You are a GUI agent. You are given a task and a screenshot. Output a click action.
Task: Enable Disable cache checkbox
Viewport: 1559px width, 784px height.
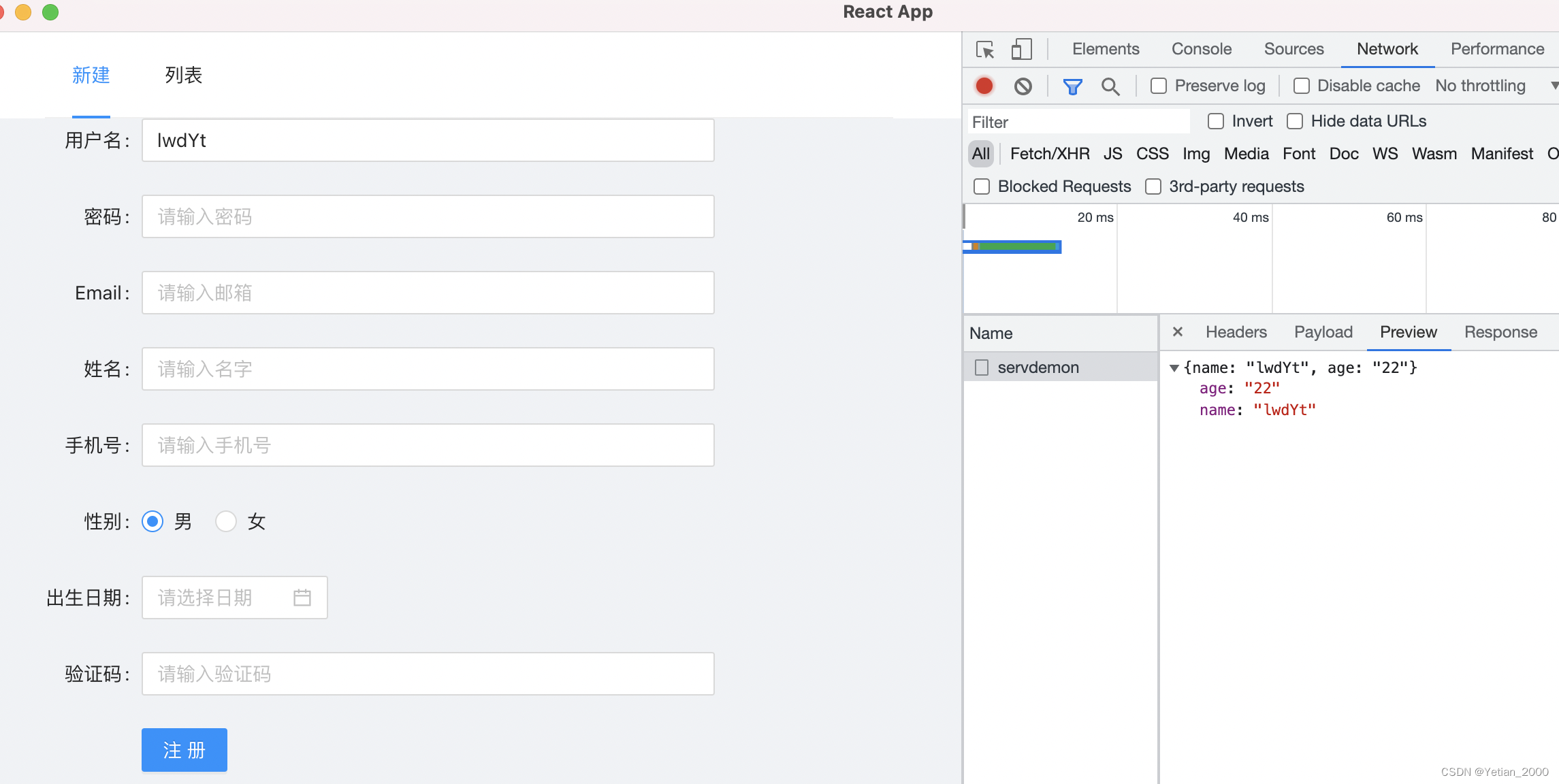coord(1301,86)
